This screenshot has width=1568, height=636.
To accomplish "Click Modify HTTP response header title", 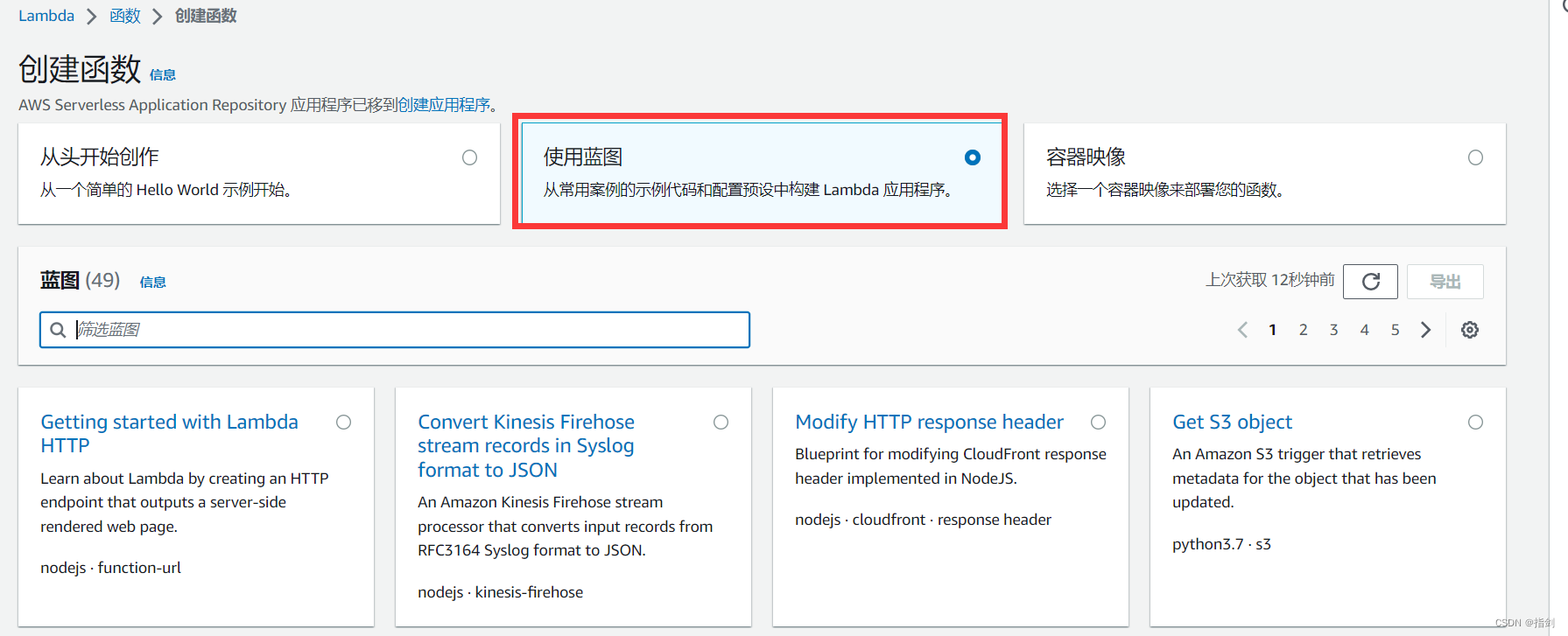I will coord(930,423).
